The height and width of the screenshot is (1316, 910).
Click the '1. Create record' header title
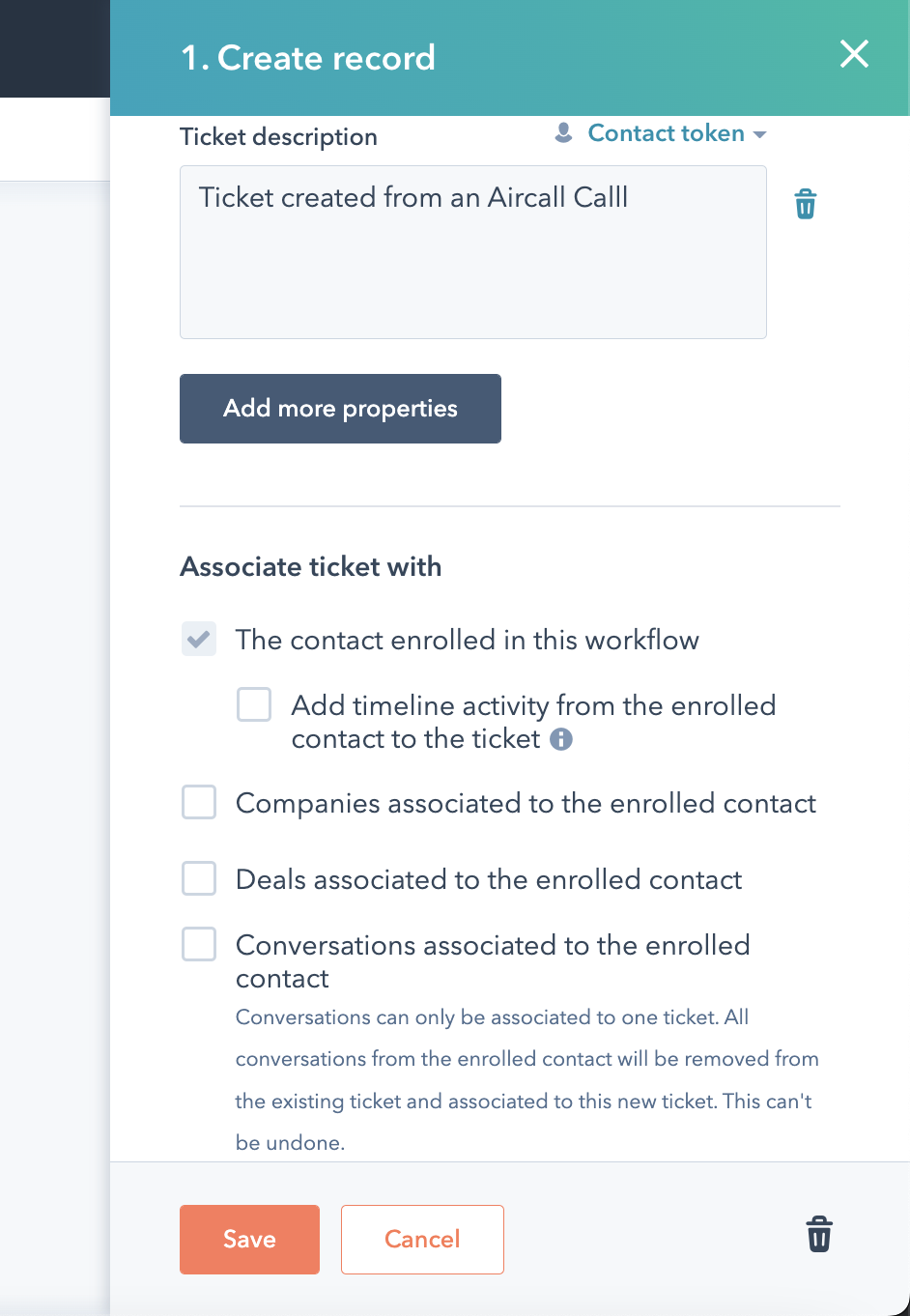point(308,58)
